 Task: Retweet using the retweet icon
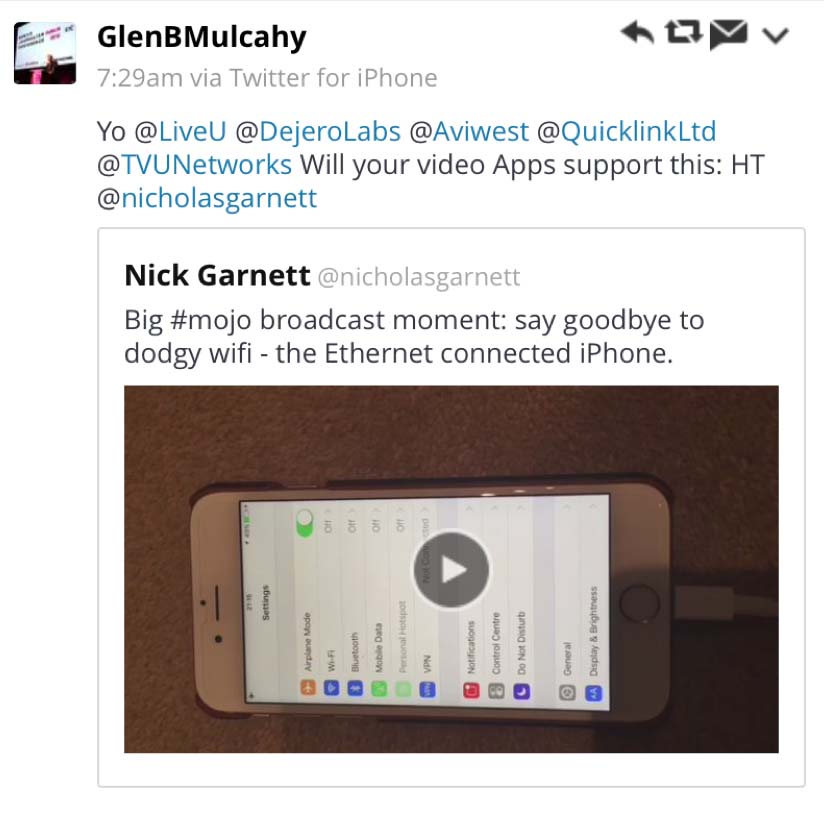pos(683,32)
